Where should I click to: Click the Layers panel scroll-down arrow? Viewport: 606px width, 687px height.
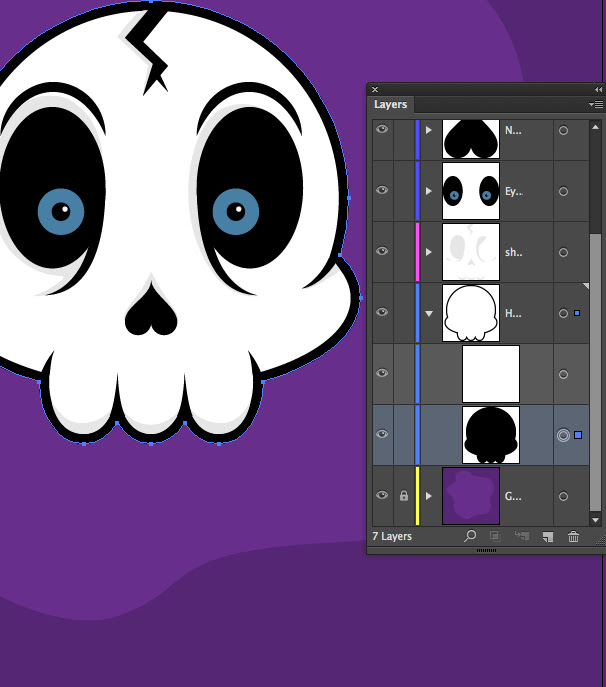[595, 520]
